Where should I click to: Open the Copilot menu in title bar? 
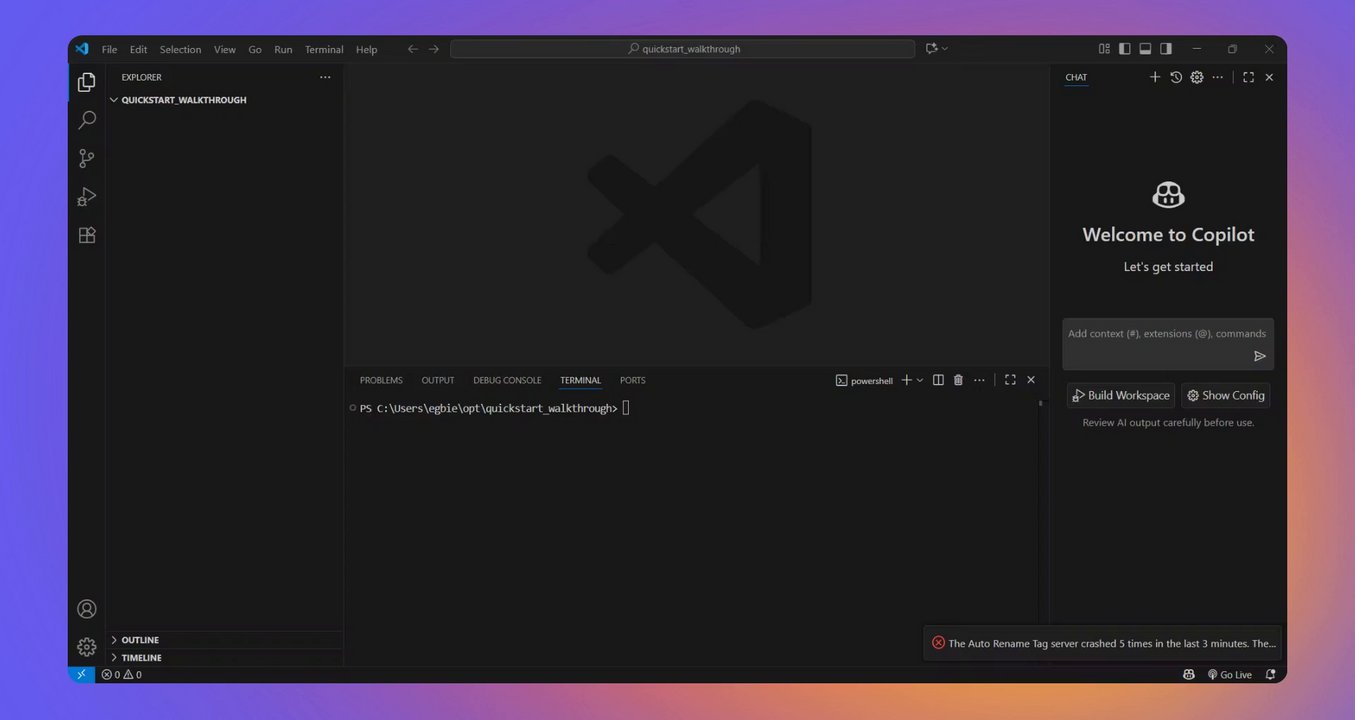click(x=937, y=49)
